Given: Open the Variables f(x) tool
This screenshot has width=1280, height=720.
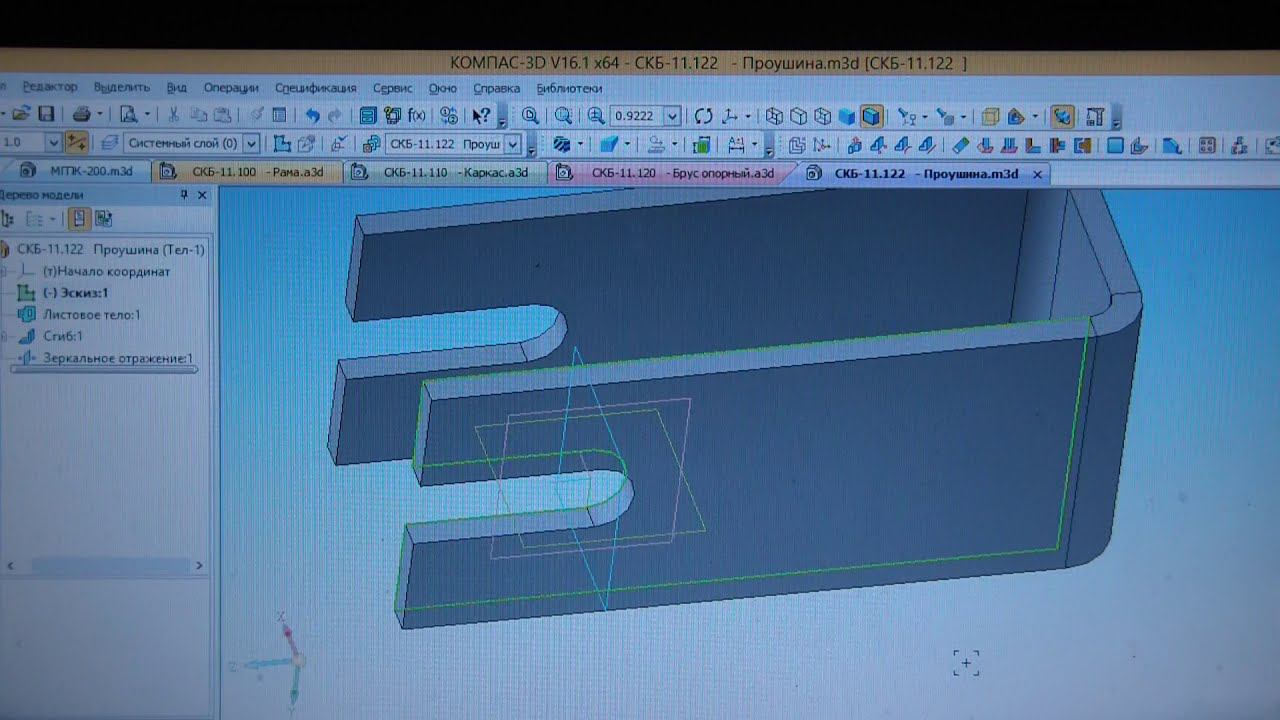Looking at the screenshot, I should point(417,116).
